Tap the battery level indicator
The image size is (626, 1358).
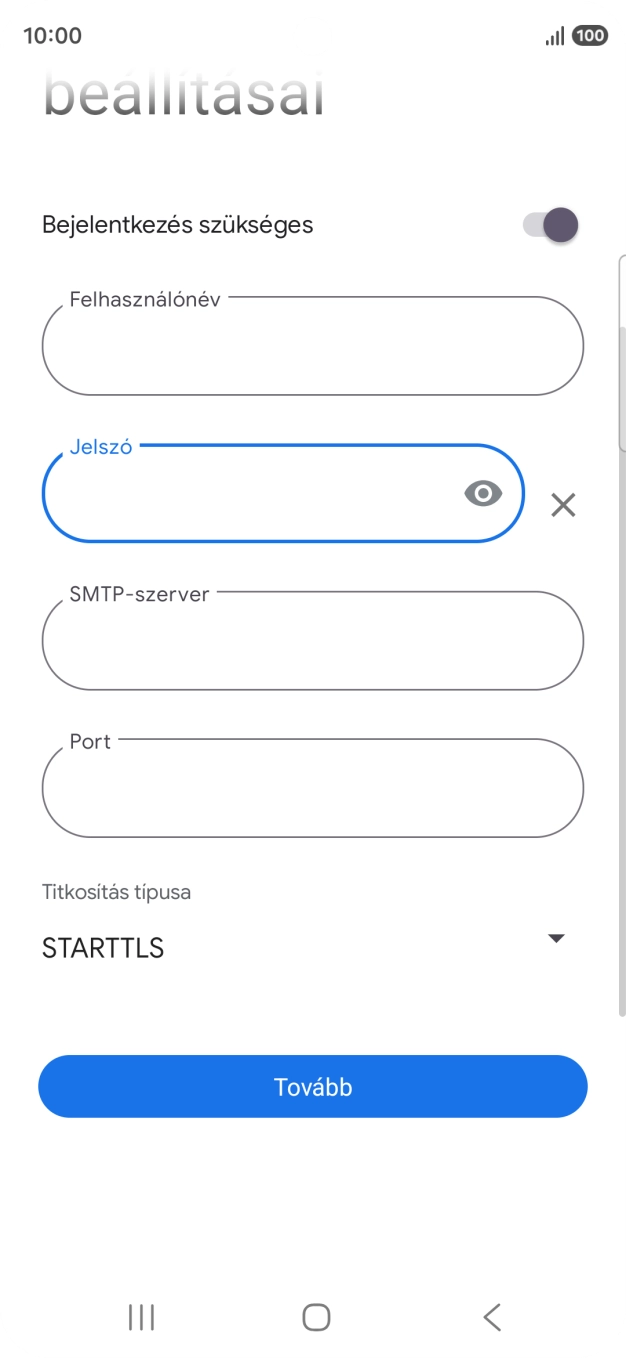[589, 34]
